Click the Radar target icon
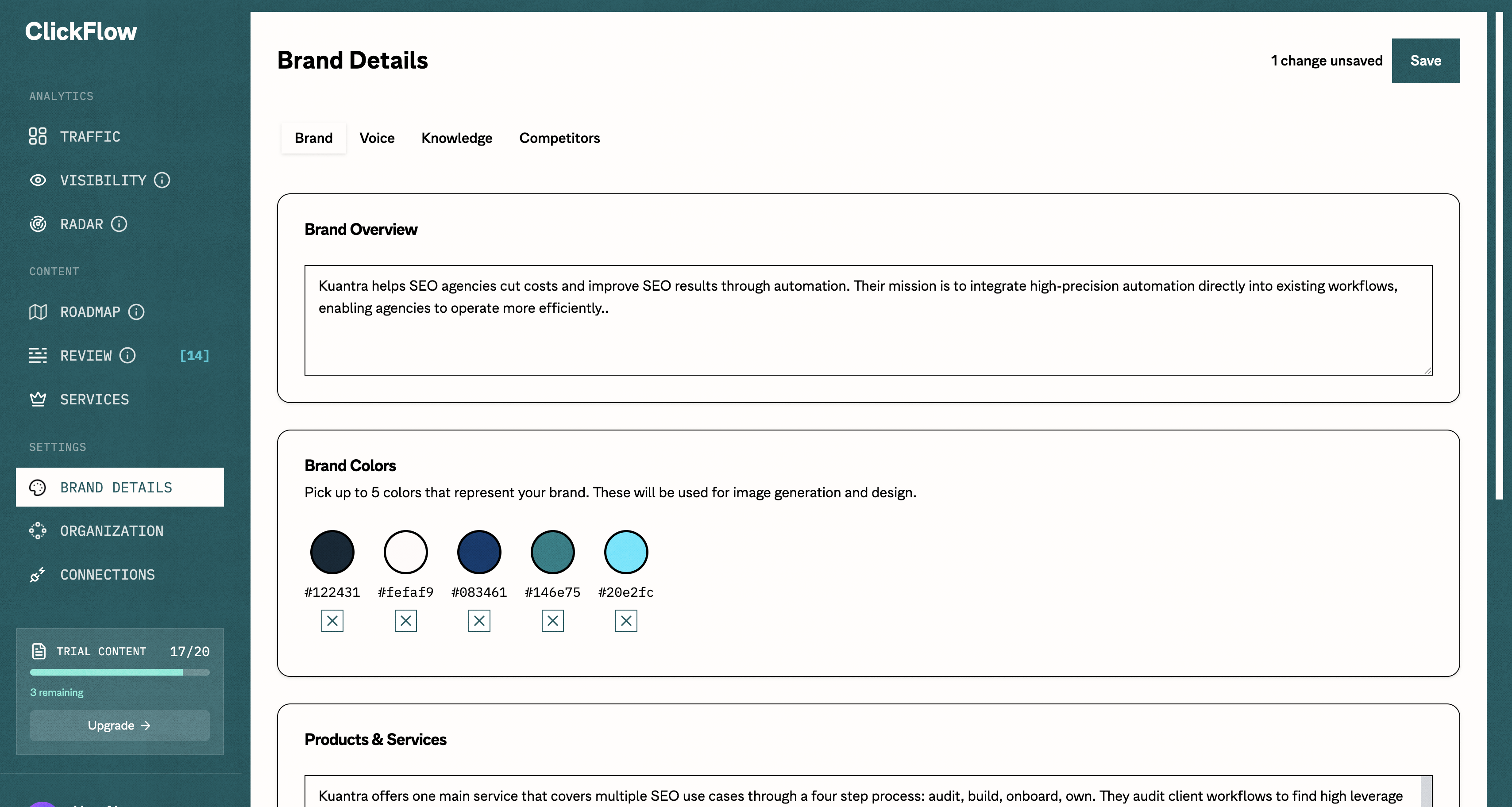Viewport: 1512px width, 807px height. [x=38, y=224]
